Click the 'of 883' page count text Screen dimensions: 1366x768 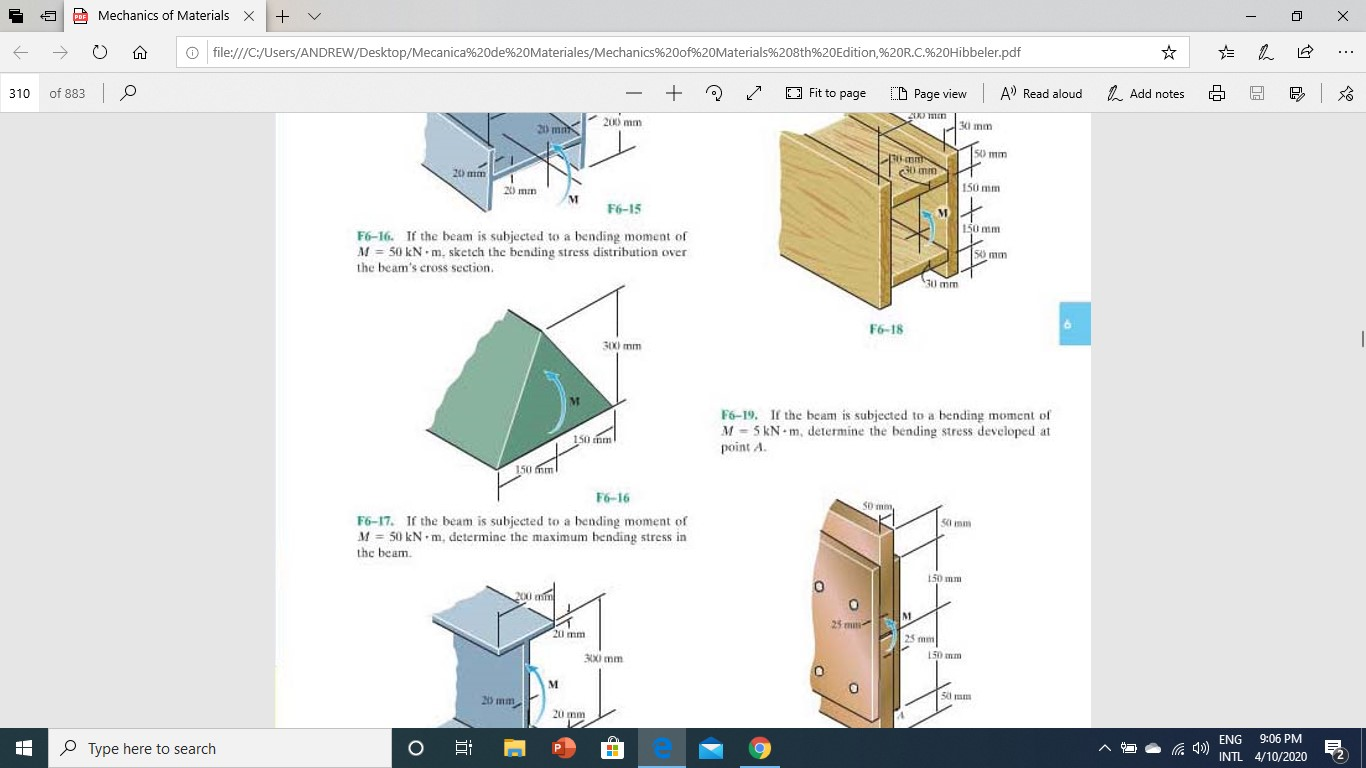67,93
